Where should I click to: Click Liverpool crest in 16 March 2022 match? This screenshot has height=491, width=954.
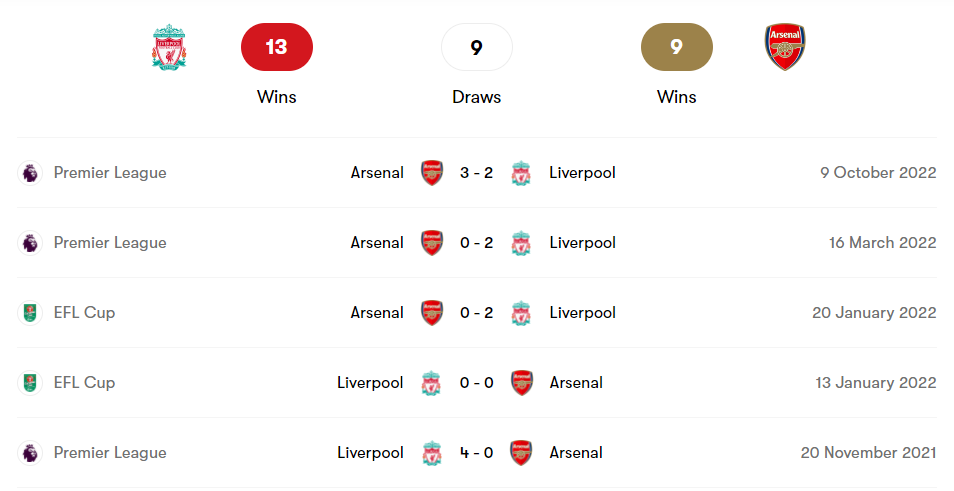coord(521,243)
